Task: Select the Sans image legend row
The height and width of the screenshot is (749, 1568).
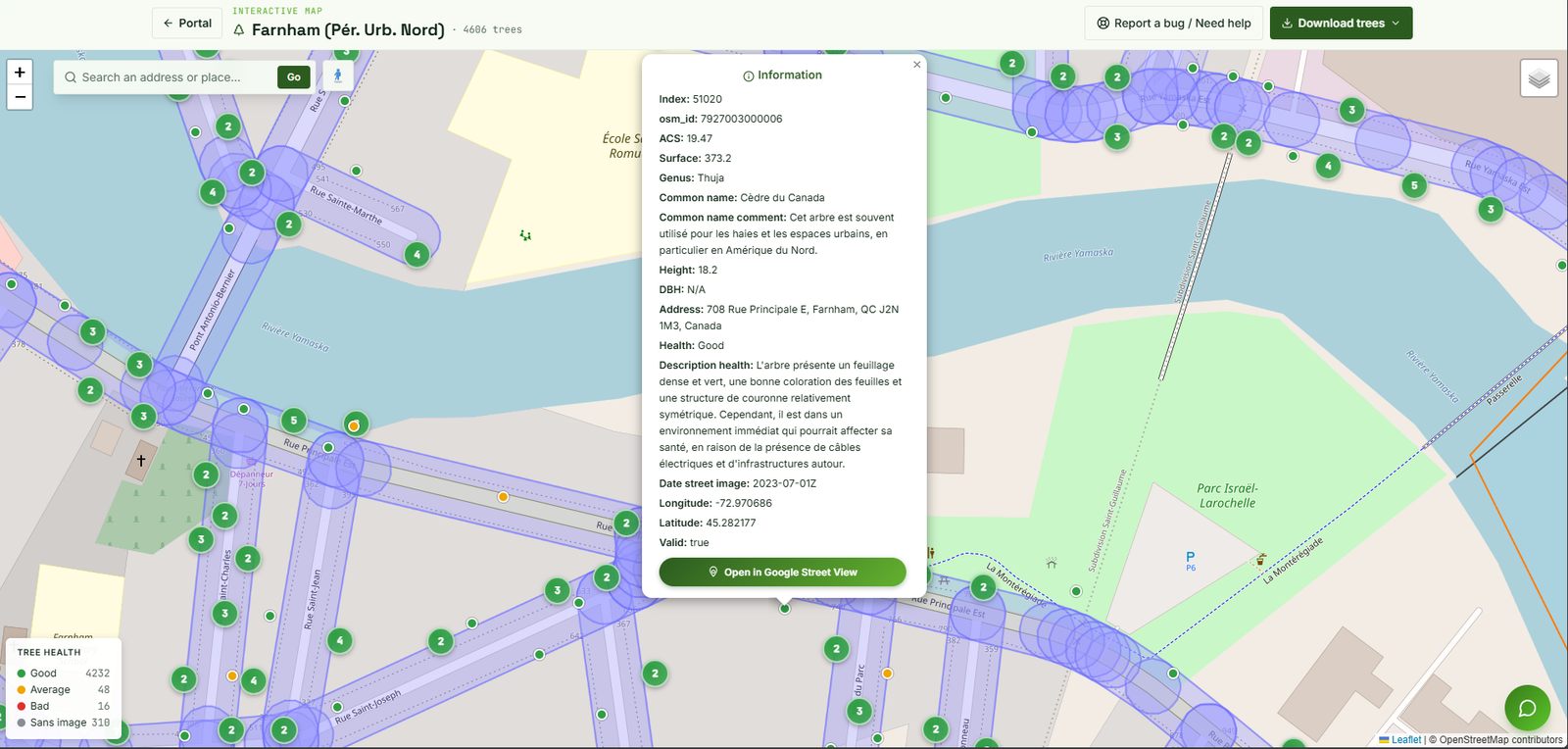Action: click(64, 723)
